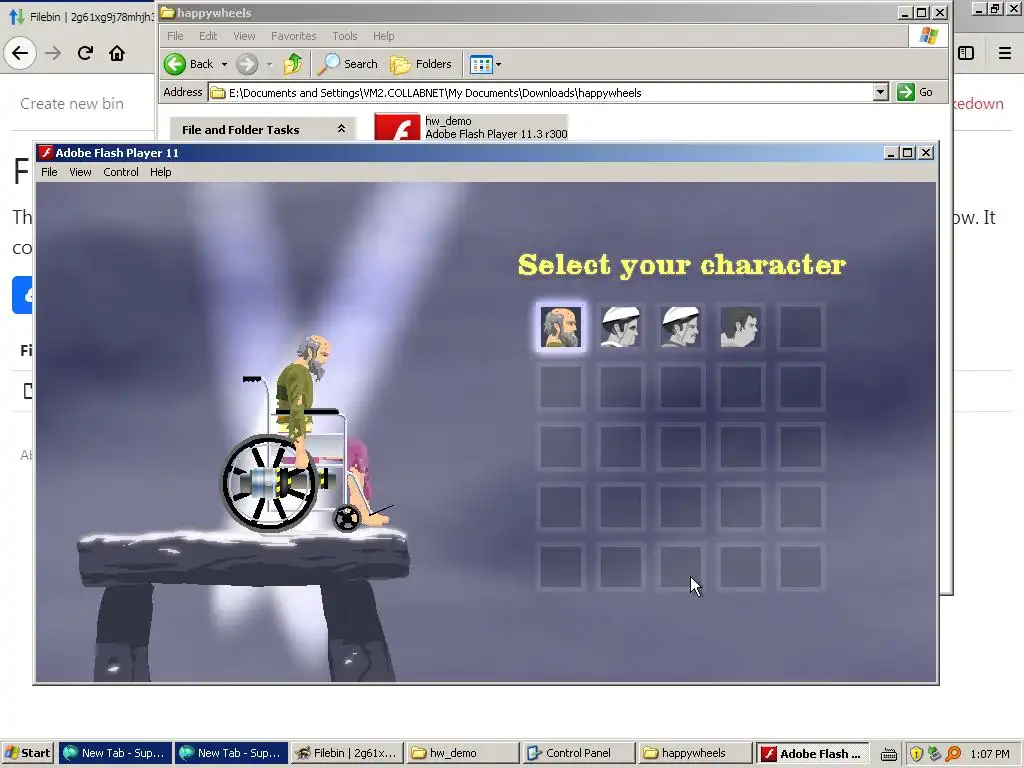The width and height of the screenshot is (1024, 768).
Task: Click the orange magnifier tray icon
Action: (953, 754)
